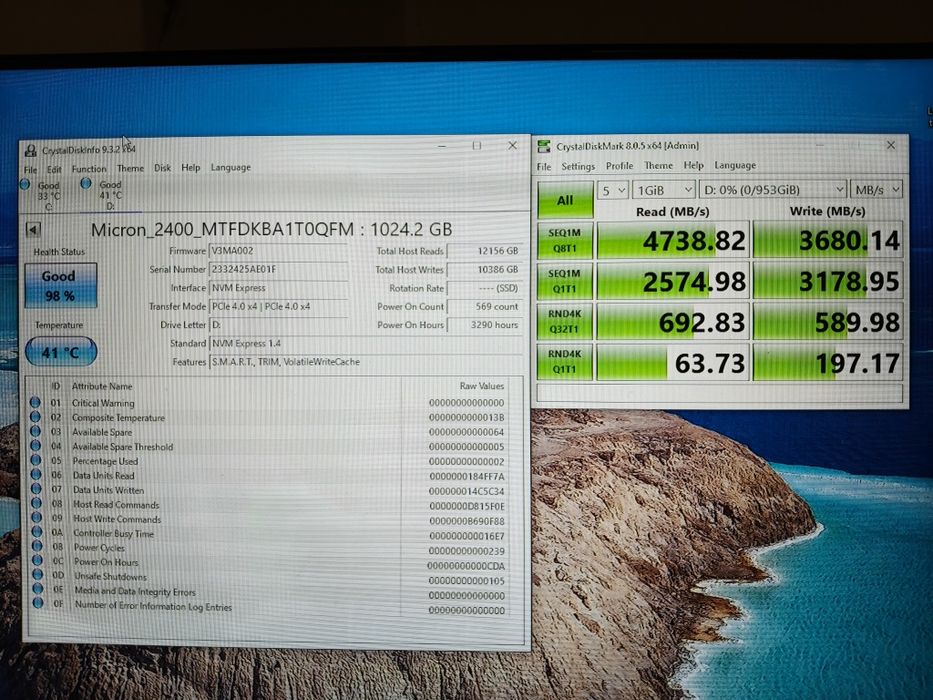Open the File menu in CrystalDiskMark
This screenshot has width=933, height=700.
544,166
